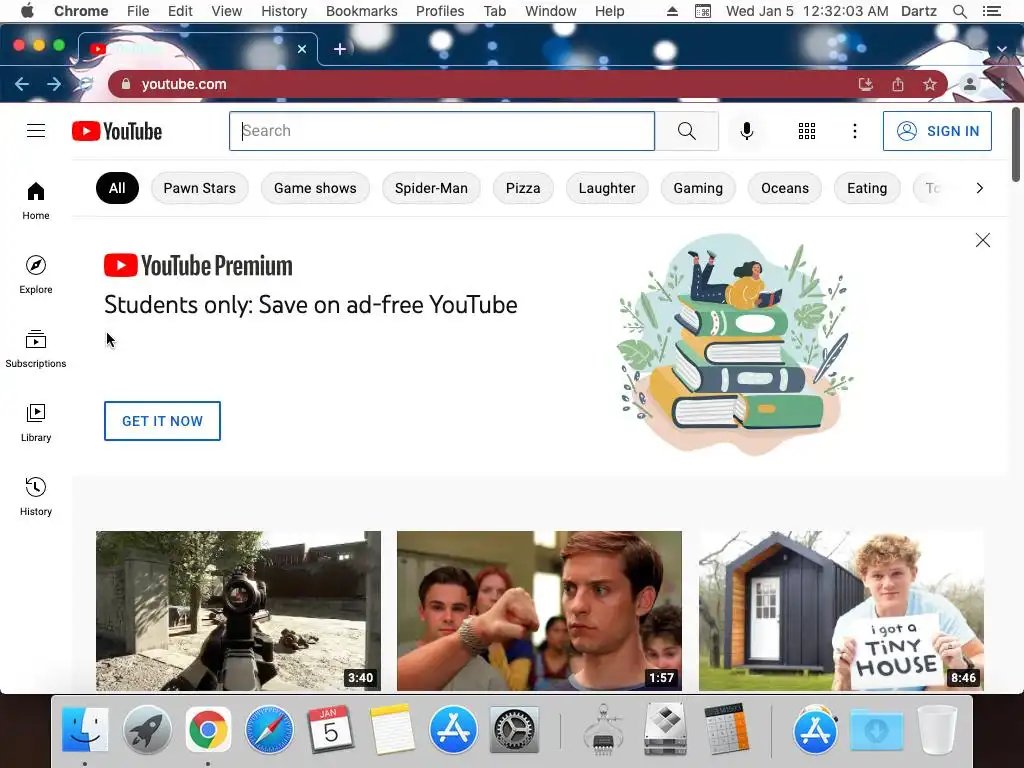
Task: Select the Laughter chip
Action: point(607,188)
